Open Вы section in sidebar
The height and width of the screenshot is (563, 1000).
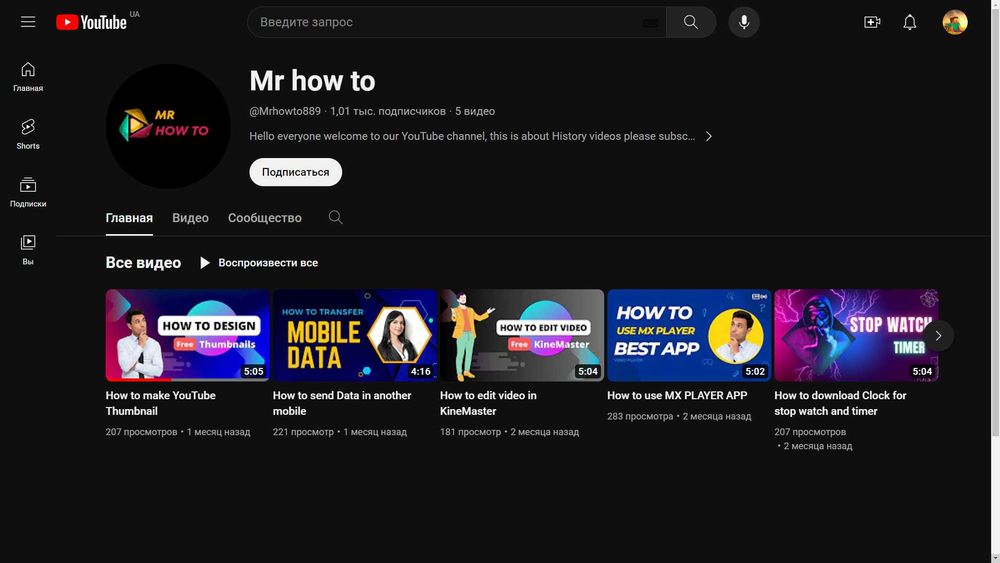pyautogui.click(x=28, y=249)
